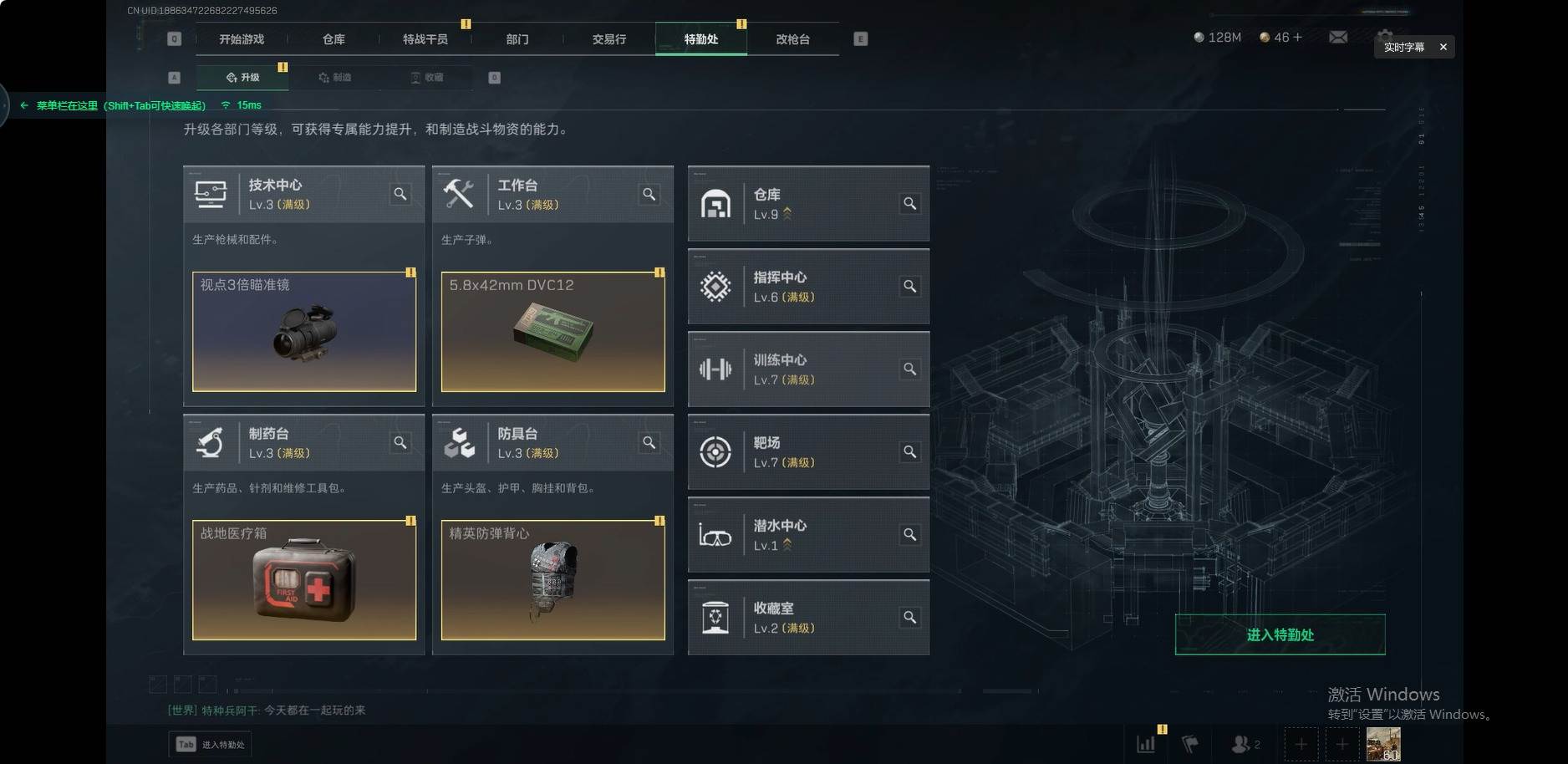Switch to the 仓库 top tab

(333, 39)
